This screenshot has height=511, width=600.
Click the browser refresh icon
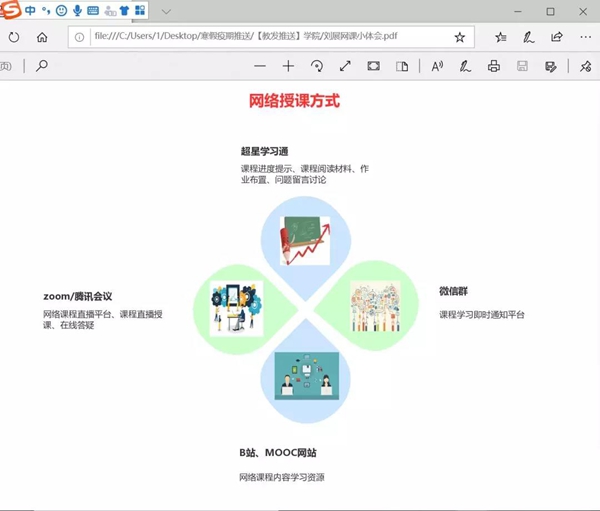coord(14,37)
